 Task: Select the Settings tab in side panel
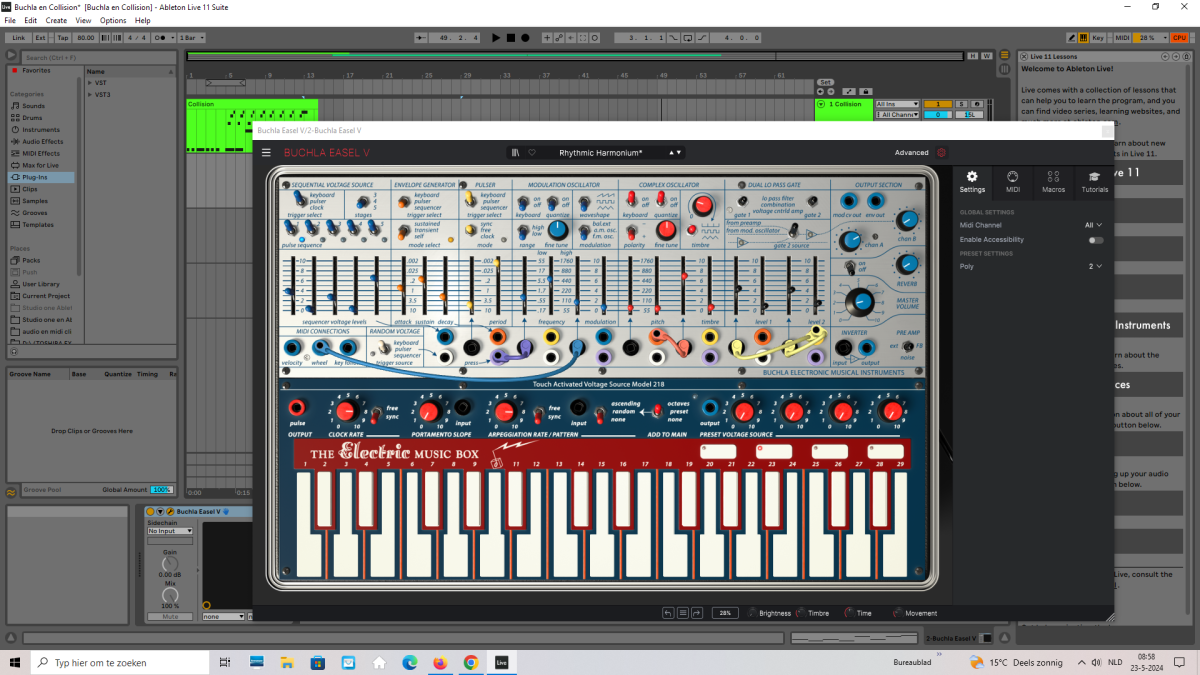[x=972, y=181]
